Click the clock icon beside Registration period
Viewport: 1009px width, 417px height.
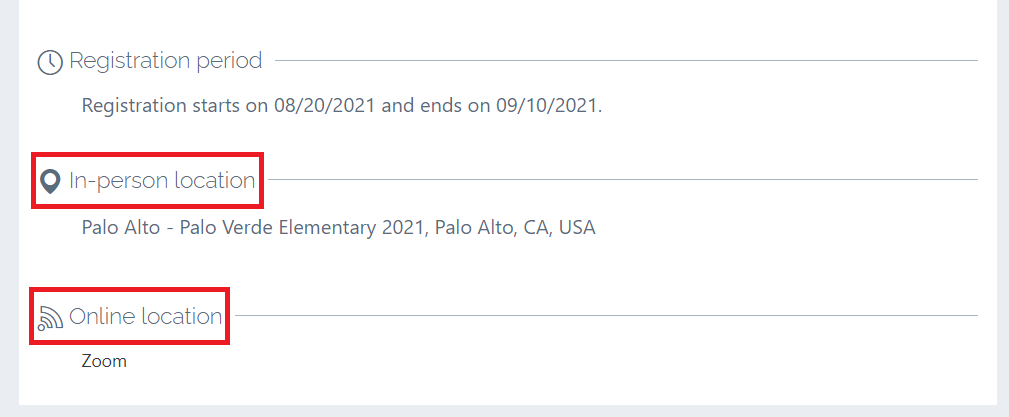[x=50, y=62]
